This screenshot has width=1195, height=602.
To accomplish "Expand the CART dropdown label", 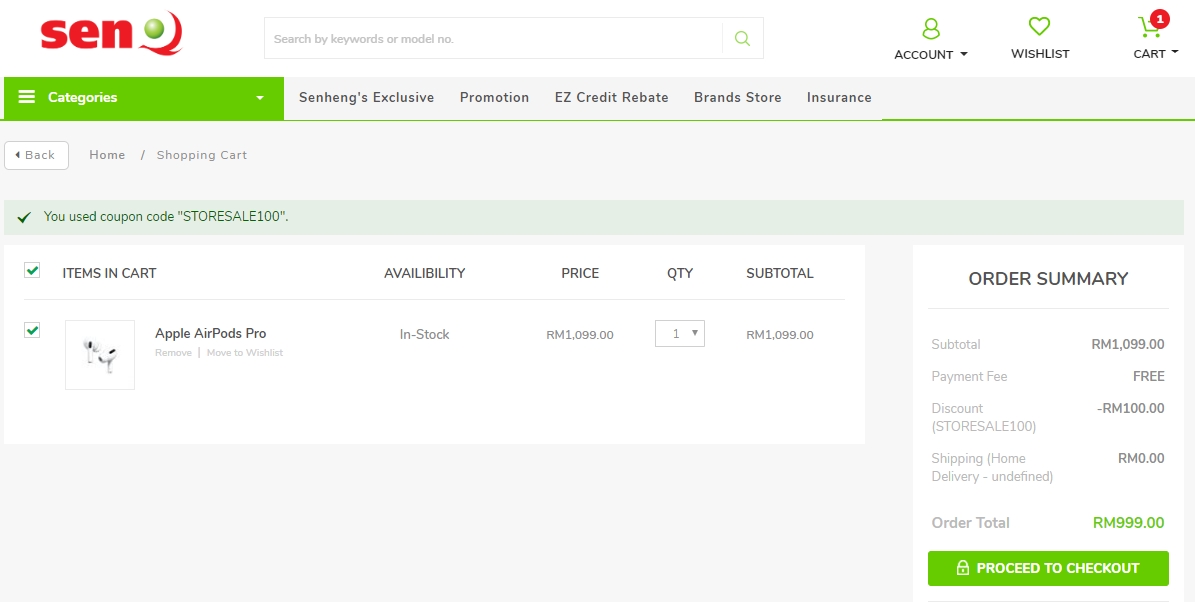I will (x=1155, y=54).
